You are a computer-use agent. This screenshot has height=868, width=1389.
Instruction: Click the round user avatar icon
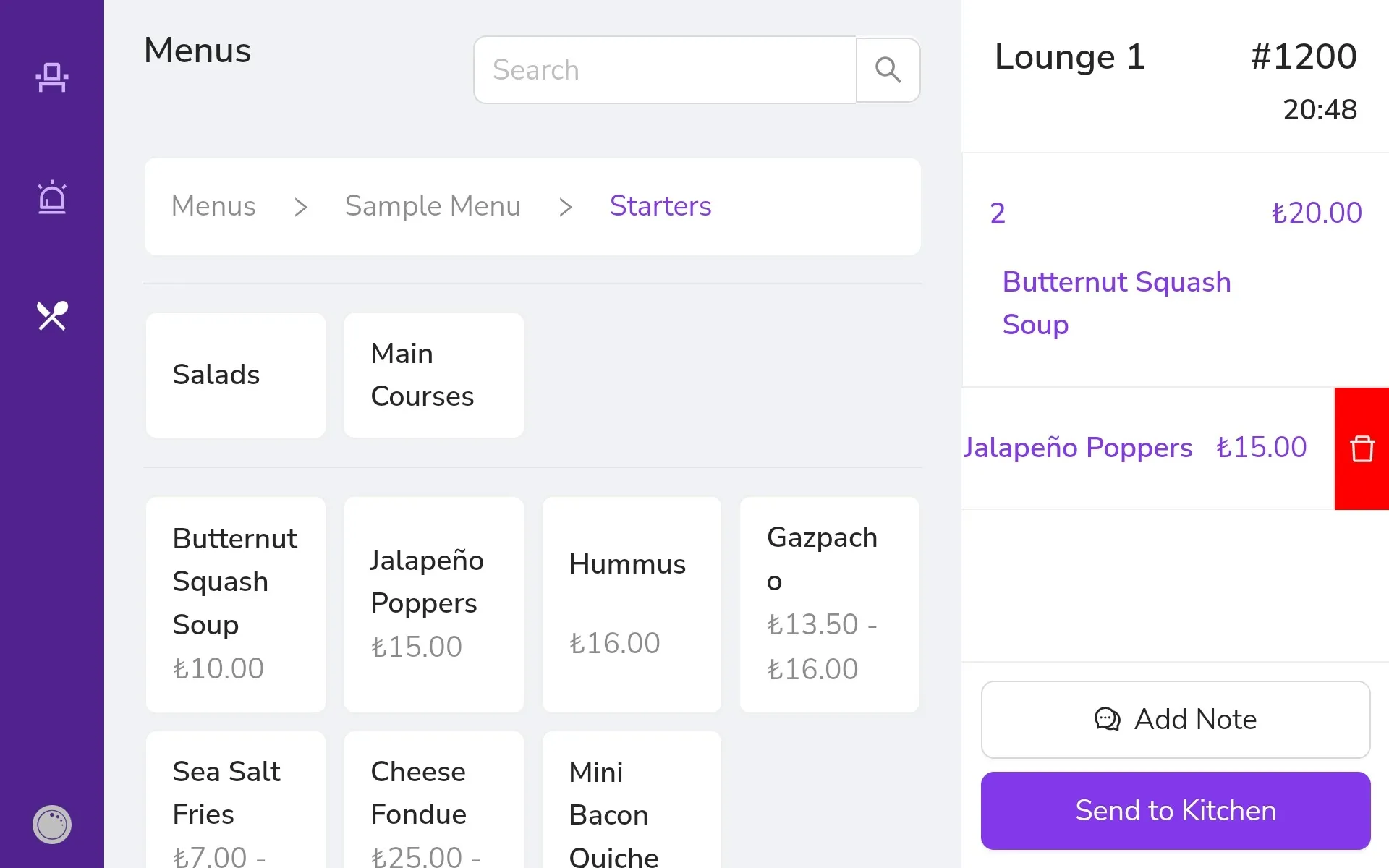pyautogui.click(x=52, y=824)
